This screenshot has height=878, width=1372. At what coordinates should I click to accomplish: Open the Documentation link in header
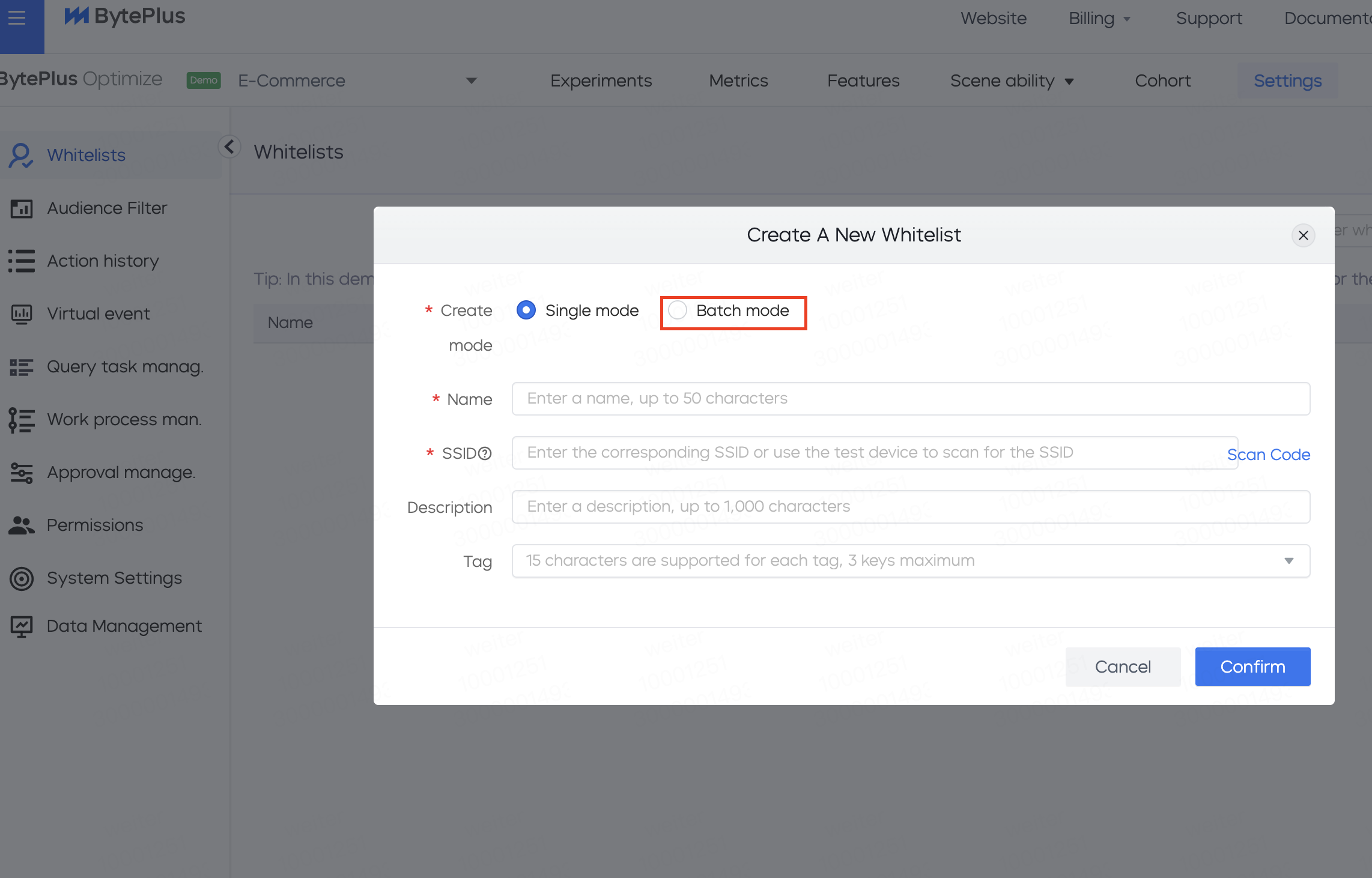[x=1328, y=19]
